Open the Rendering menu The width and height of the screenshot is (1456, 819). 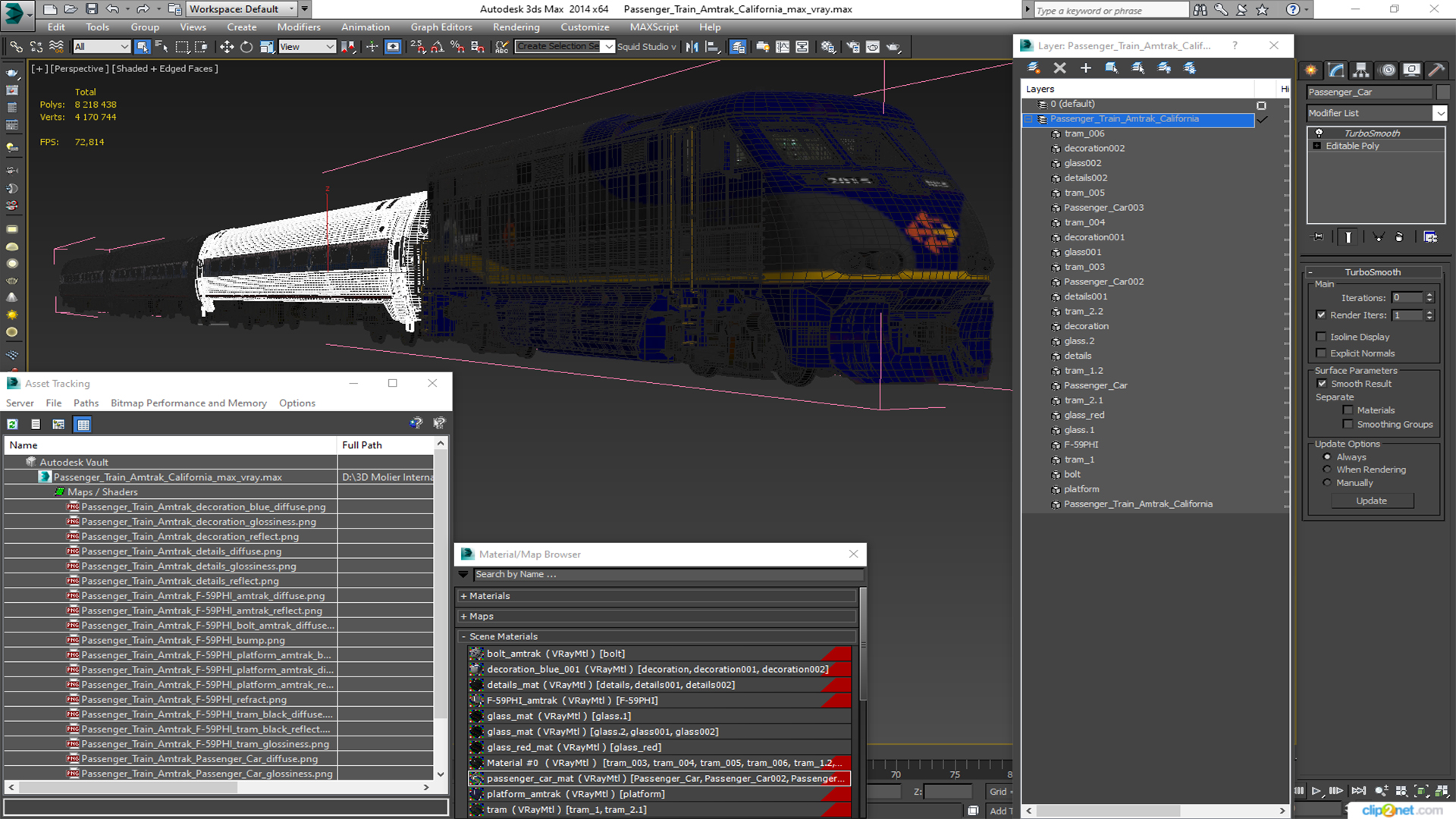pos(516,27)
